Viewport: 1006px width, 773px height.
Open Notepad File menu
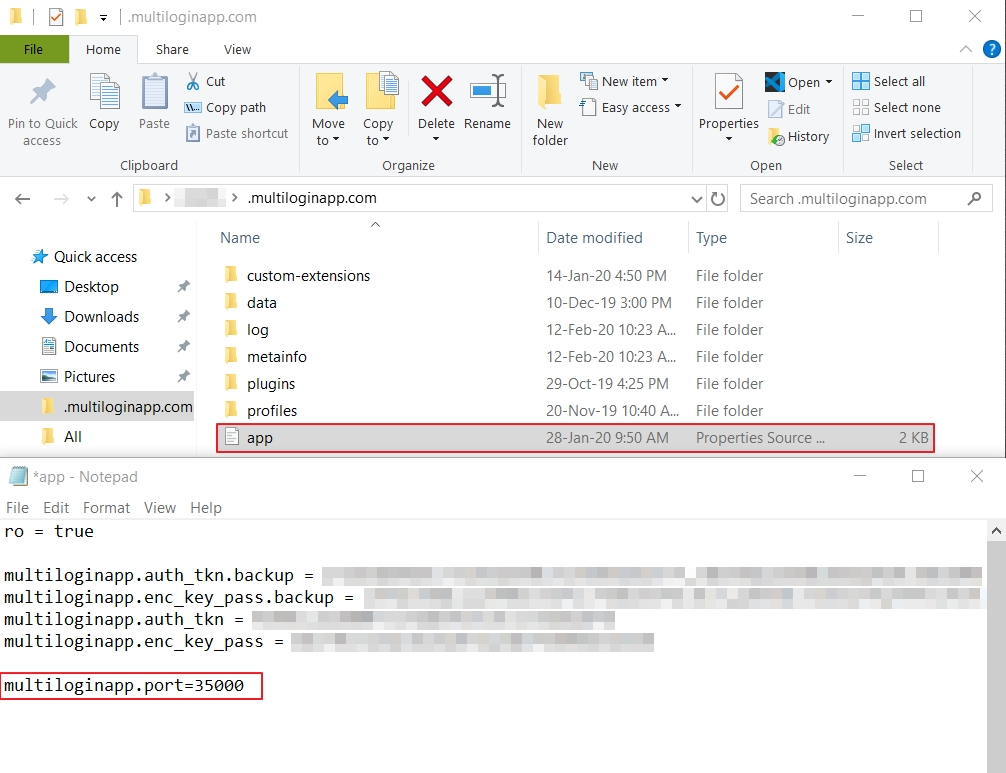[x=17, y=507]
